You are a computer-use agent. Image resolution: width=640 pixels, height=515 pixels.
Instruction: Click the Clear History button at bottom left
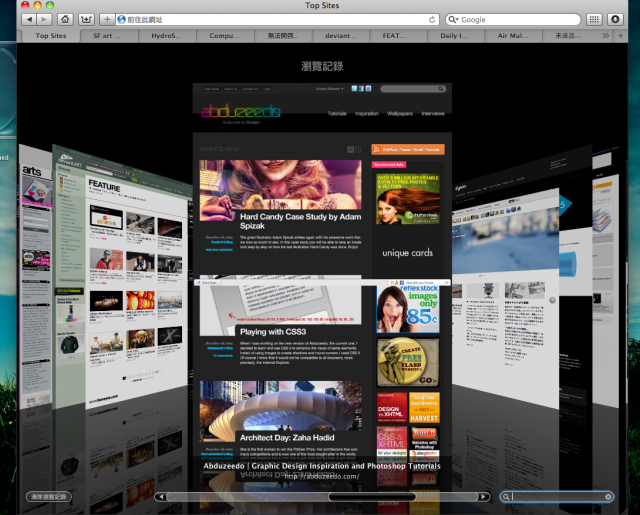coord(49,497)
